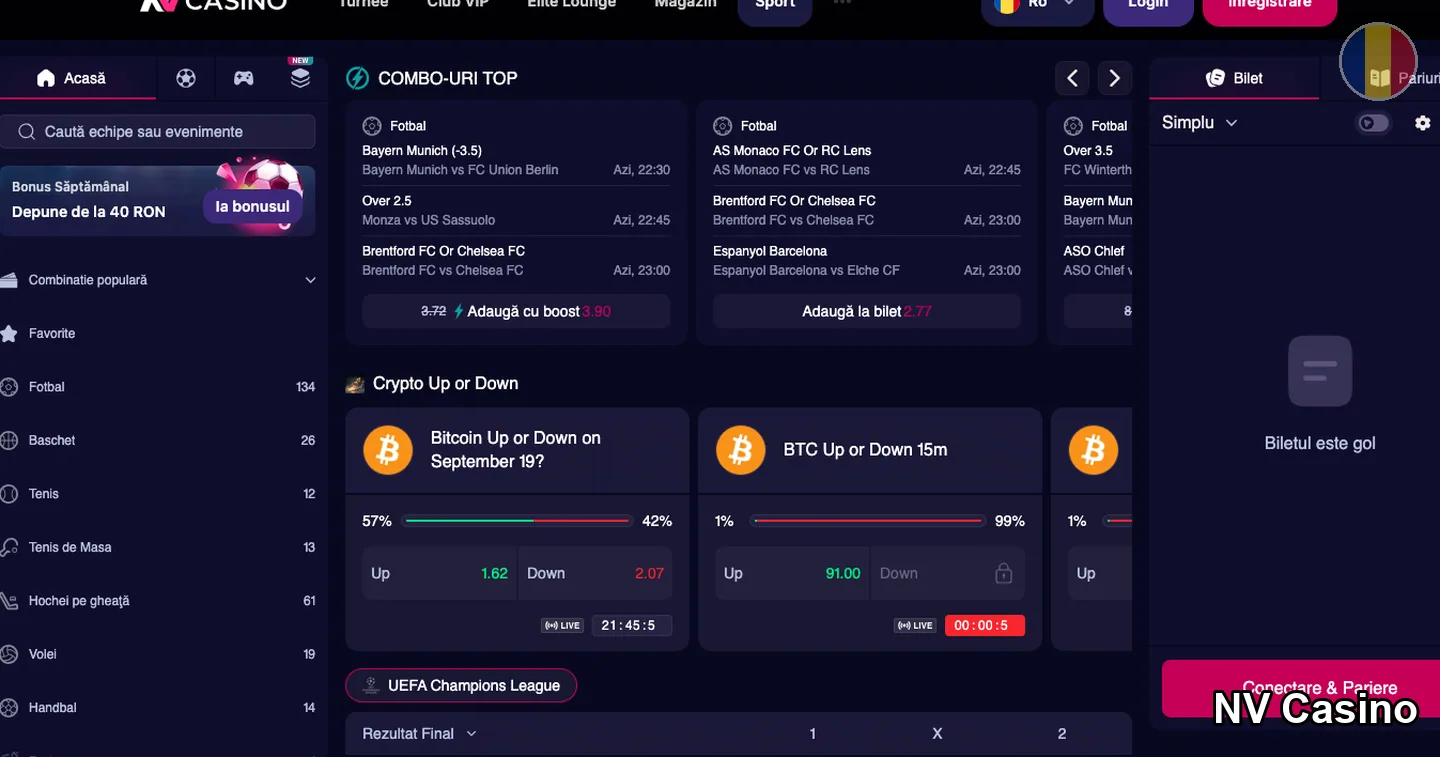
Task: Toggle the switch beside Simplu in bet slip
Action: tap(1373, 123)
